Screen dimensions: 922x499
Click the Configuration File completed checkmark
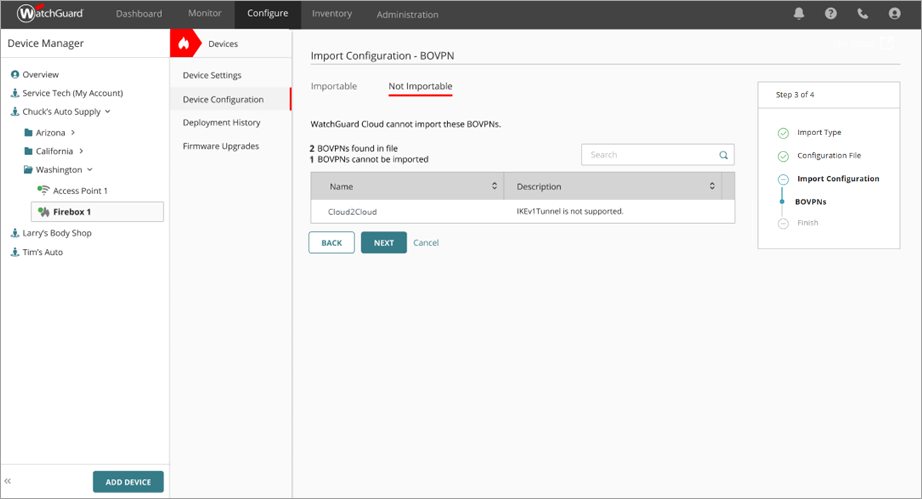pos(783,156)
